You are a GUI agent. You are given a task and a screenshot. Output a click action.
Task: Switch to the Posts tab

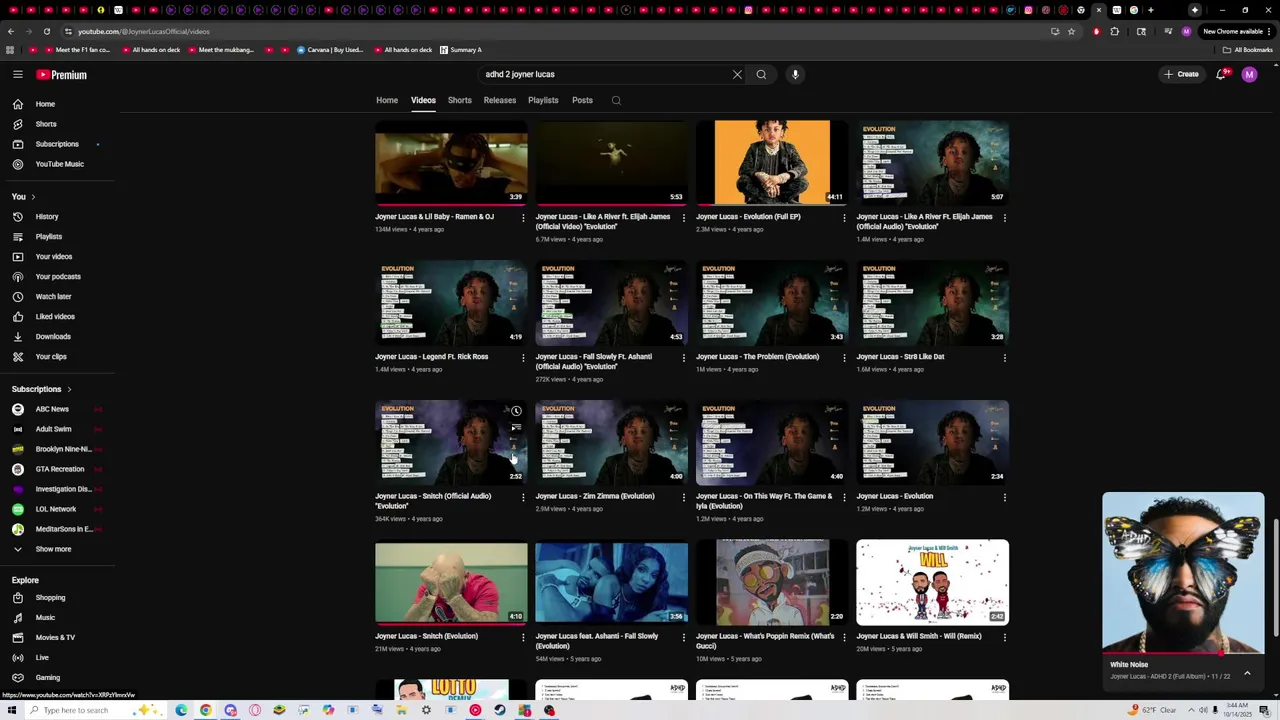tap(582, 100)
